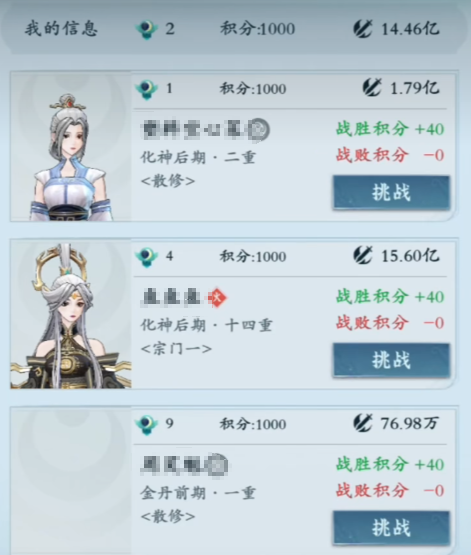
Task: Click the <散修> tag under 化神后期·二重
Action: [x=168, y=181]
